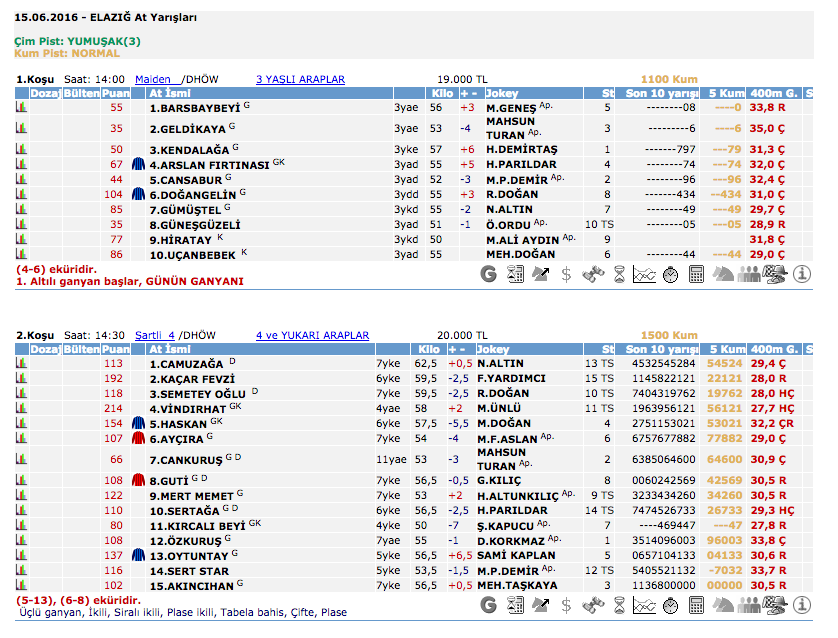Open the stopwatch icon under race 1
The height and width of the screenshot is (638, 838).
point(670,273)
